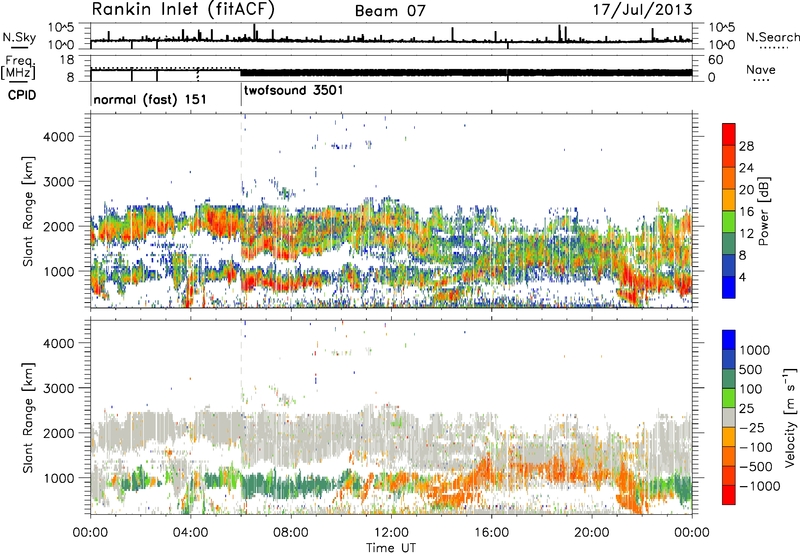Click the '18' frequency axis tick
Screen dimensions: 800x554
click(x=66, y=60)
